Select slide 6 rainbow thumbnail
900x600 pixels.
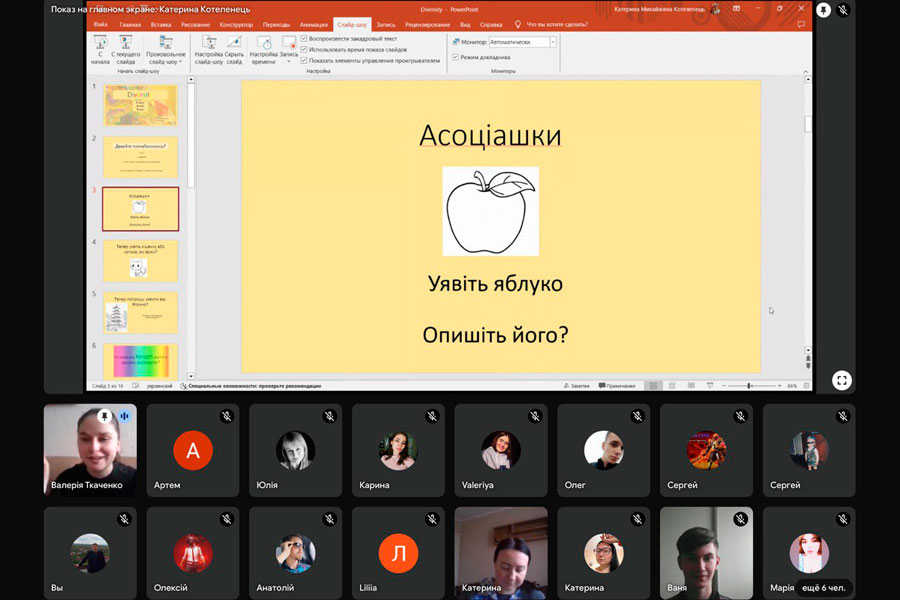(x=141, y=361)
